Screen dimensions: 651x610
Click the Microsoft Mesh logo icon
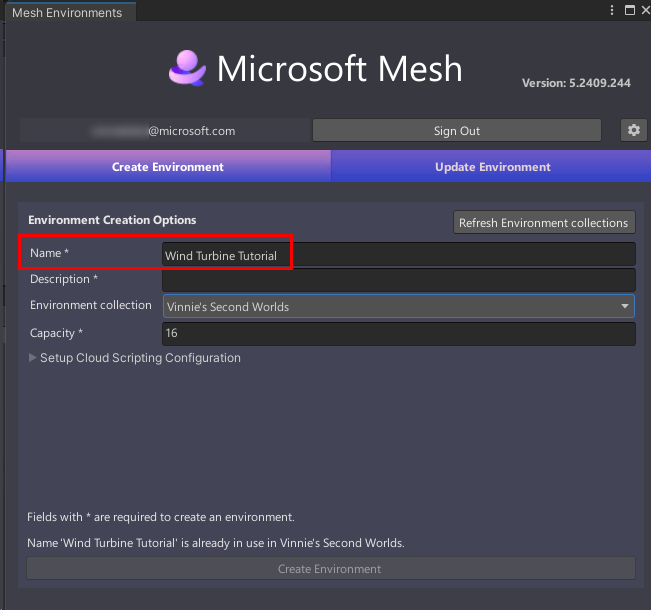(187, 68)
